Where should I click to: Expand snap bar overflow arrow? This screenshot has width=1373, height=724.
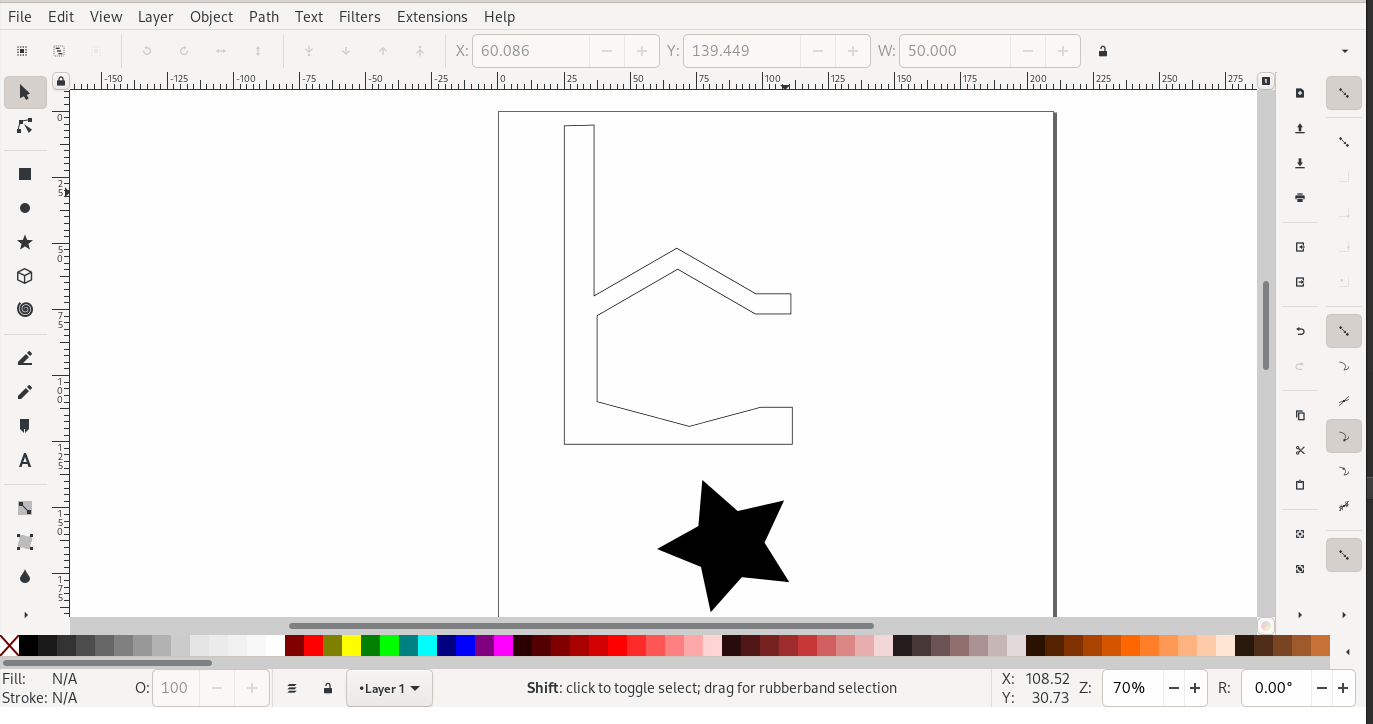click(x=1344, y=614)
